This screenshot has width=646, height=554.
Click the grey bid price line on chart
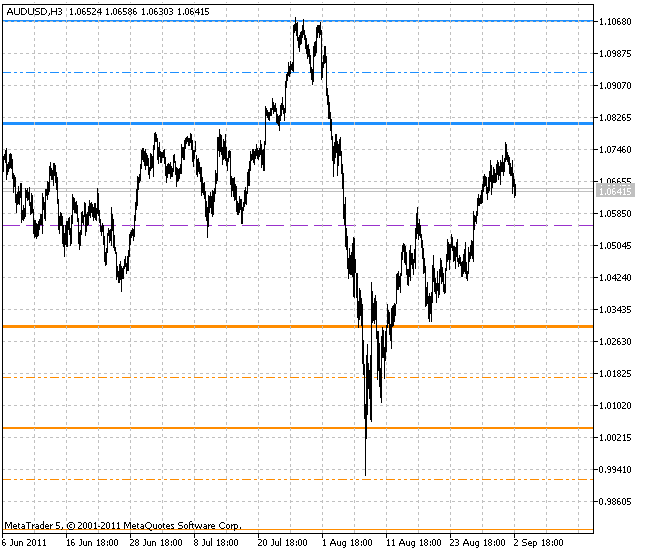pos(298,190)
